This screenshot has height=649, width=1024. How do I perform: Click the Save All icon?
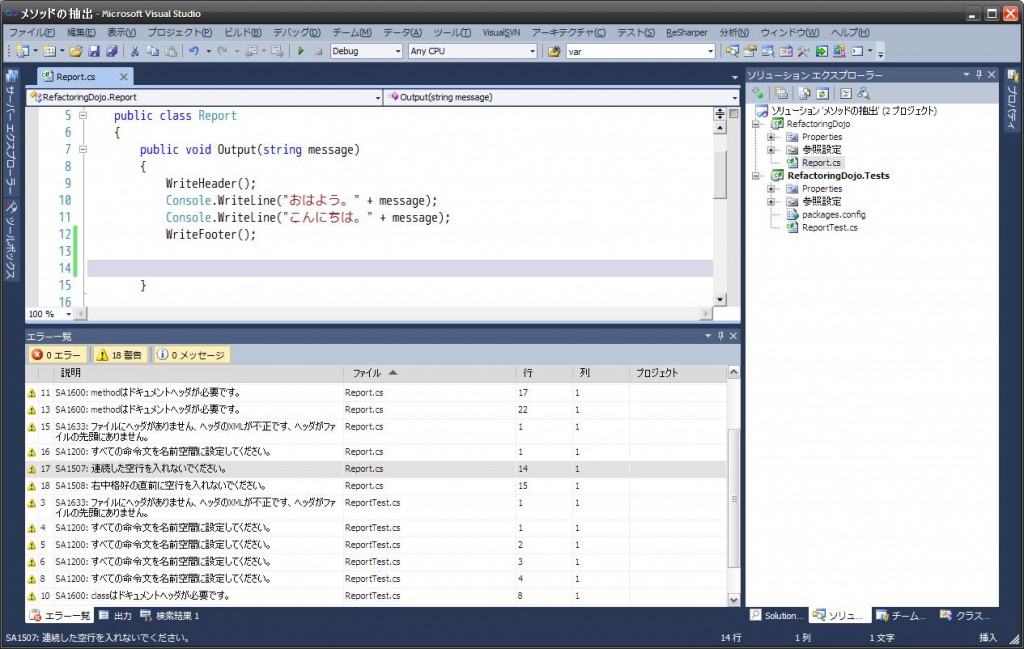(x=112, y=51)
